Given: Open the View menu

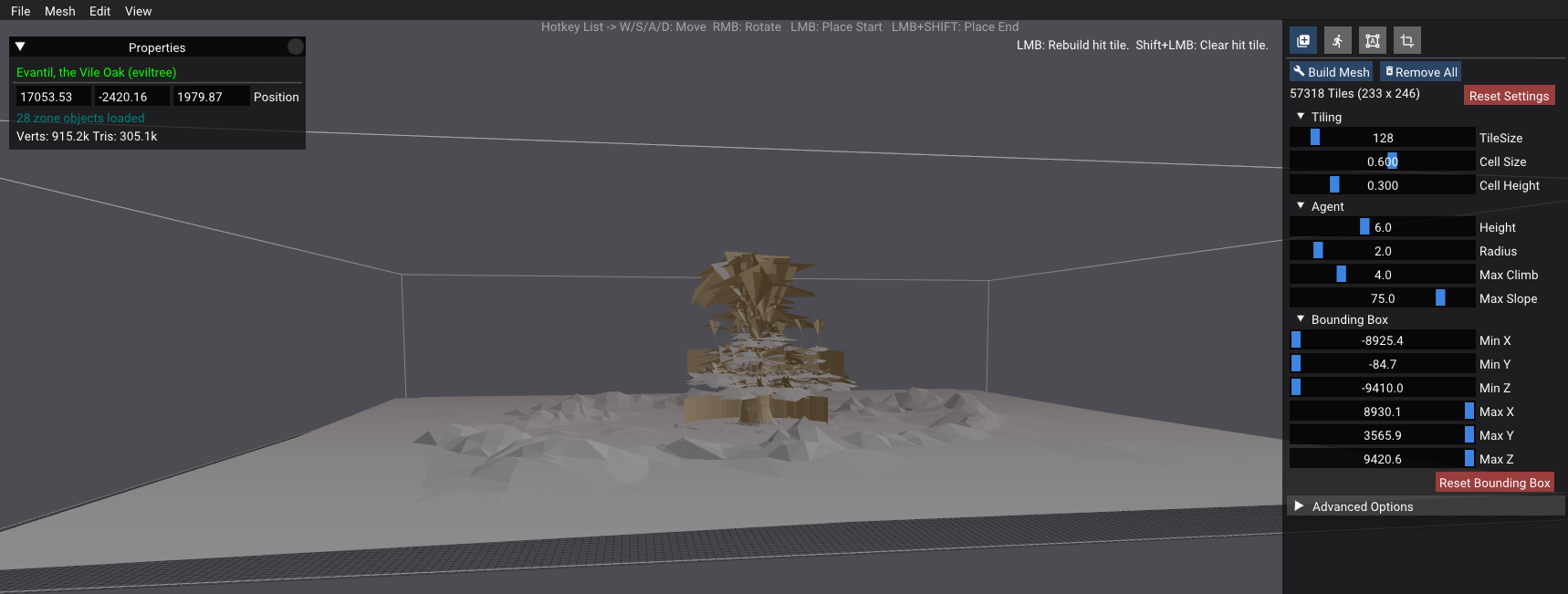Looking at the screenshot, I should point(138,11).
